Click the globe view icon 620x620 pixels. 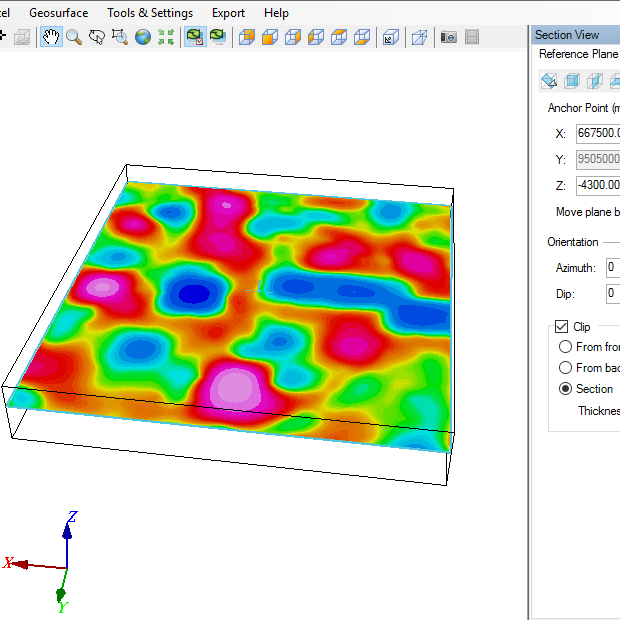pyautogui.click(x=143, y=37)
